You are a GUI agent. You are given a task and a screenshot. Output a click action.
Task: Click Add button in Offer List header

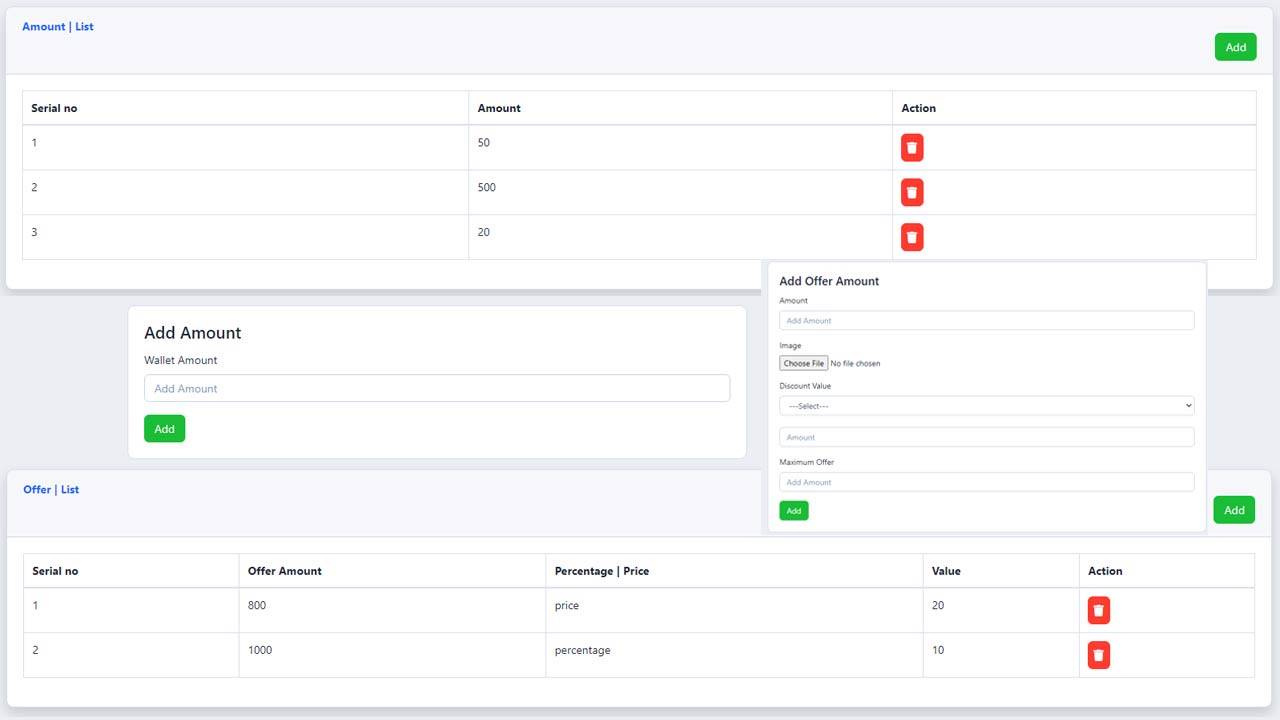(1233, 510)
